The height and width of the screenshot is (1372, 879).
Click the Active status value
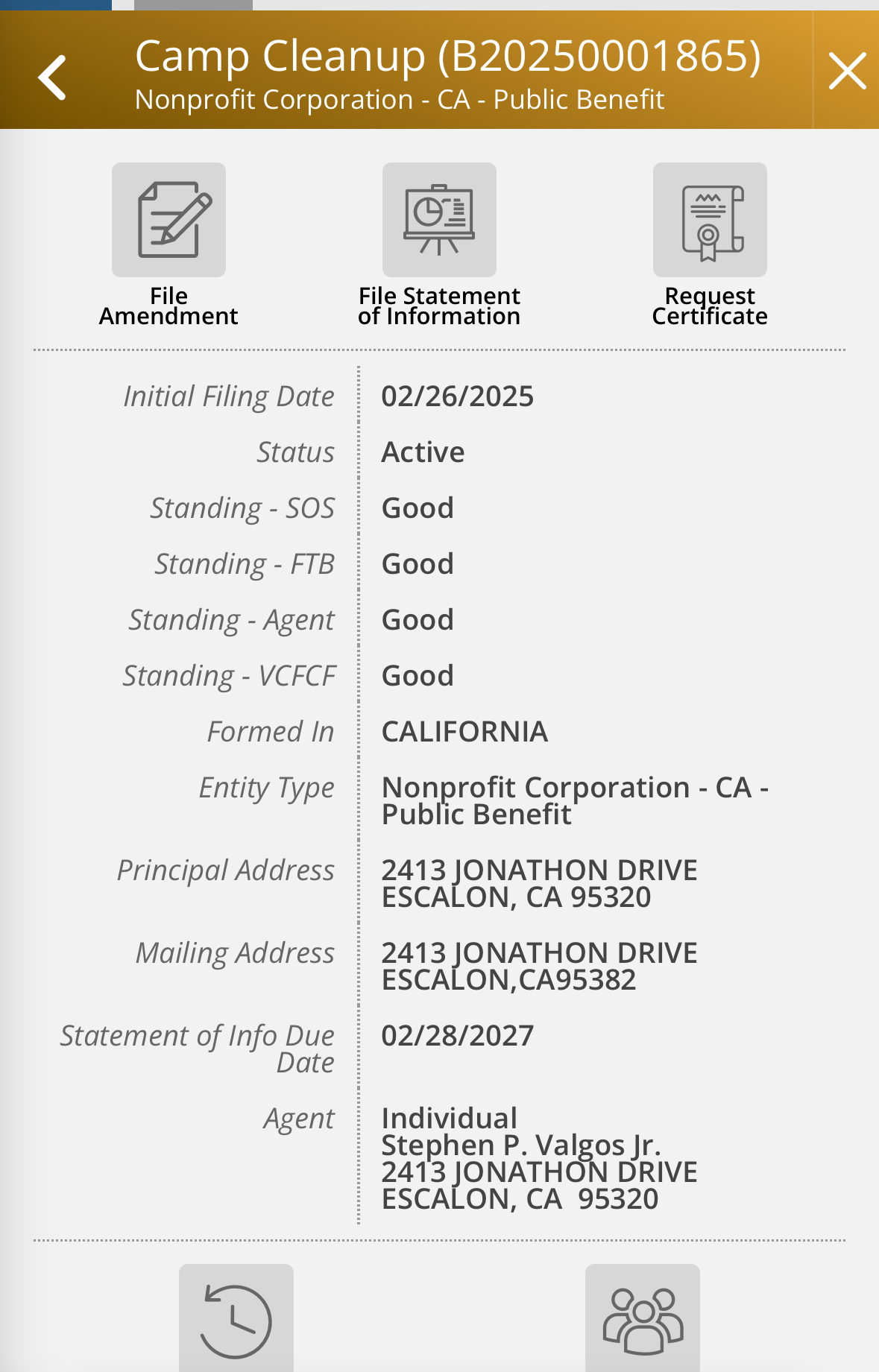[x=423, y=452]
